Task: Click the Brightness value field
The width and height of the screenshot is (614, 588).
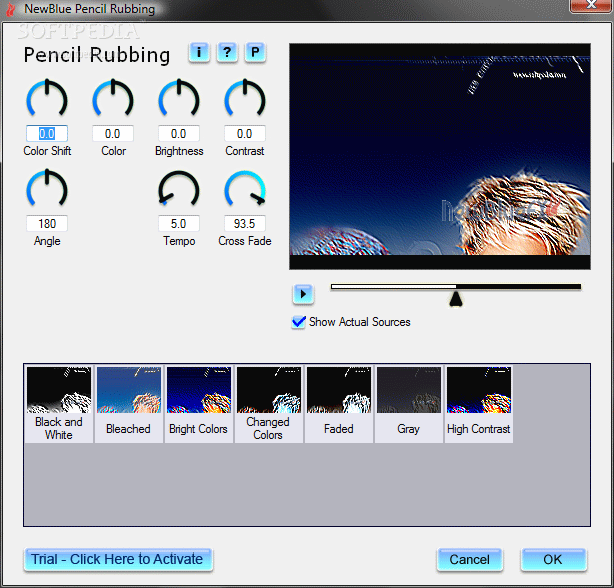Action: (179, 133)
